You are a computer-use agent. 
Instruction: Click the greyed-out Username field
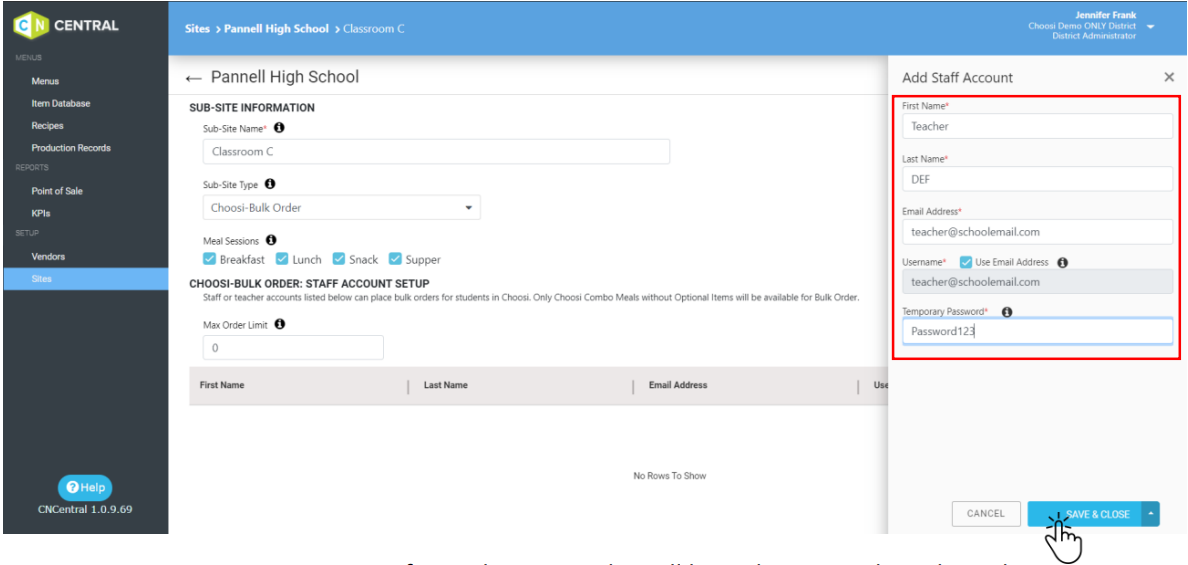coord(1037,282)
